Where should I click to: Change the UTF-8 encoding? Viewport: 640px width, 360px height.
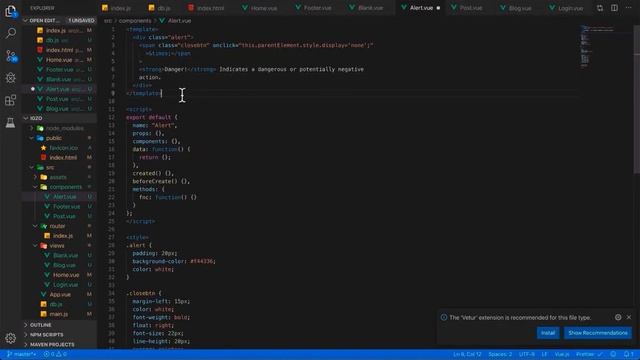527,354
